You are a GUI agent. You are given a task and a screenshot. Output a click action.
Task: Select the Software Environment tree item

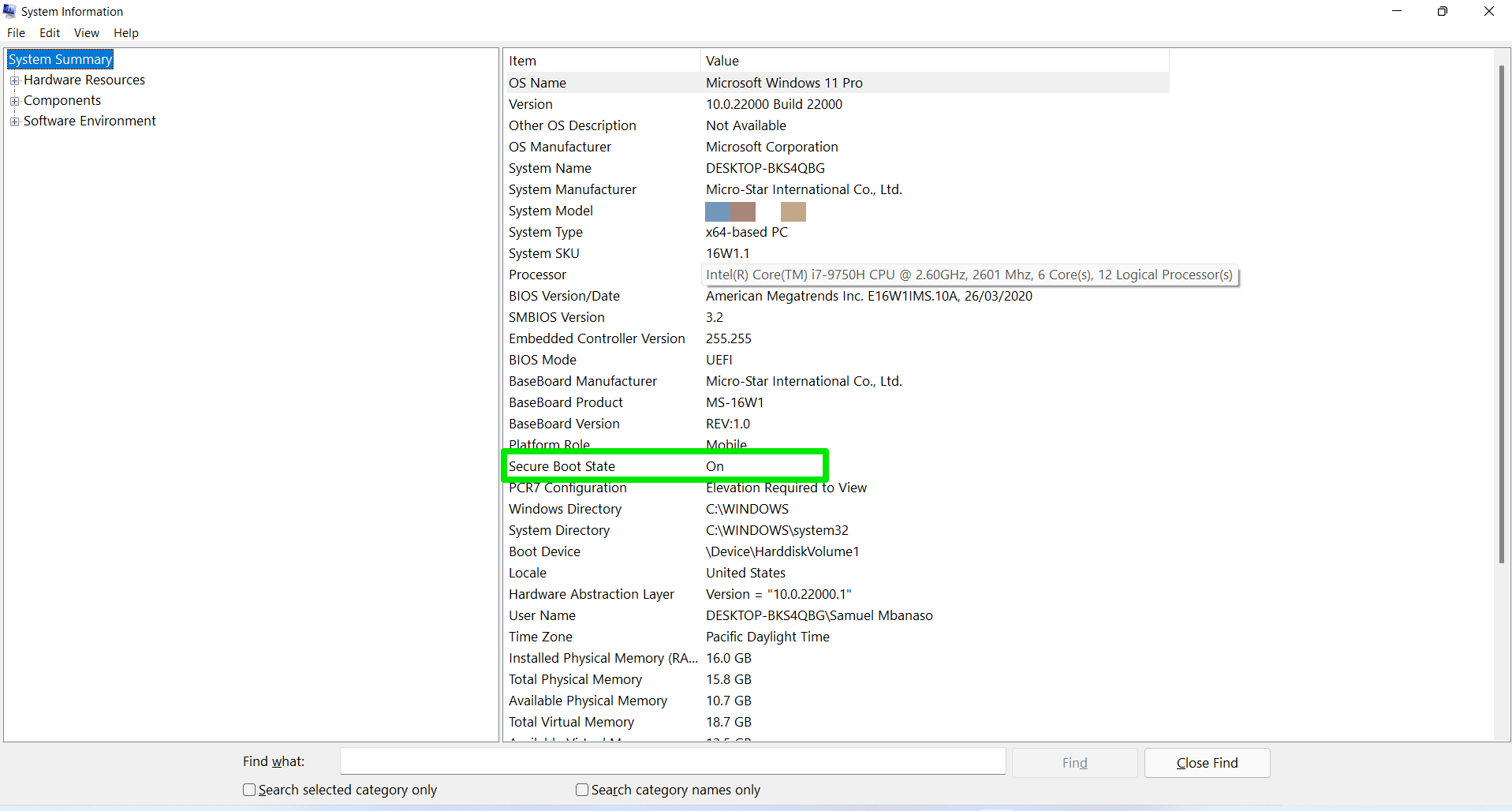[x=90, y=121]
